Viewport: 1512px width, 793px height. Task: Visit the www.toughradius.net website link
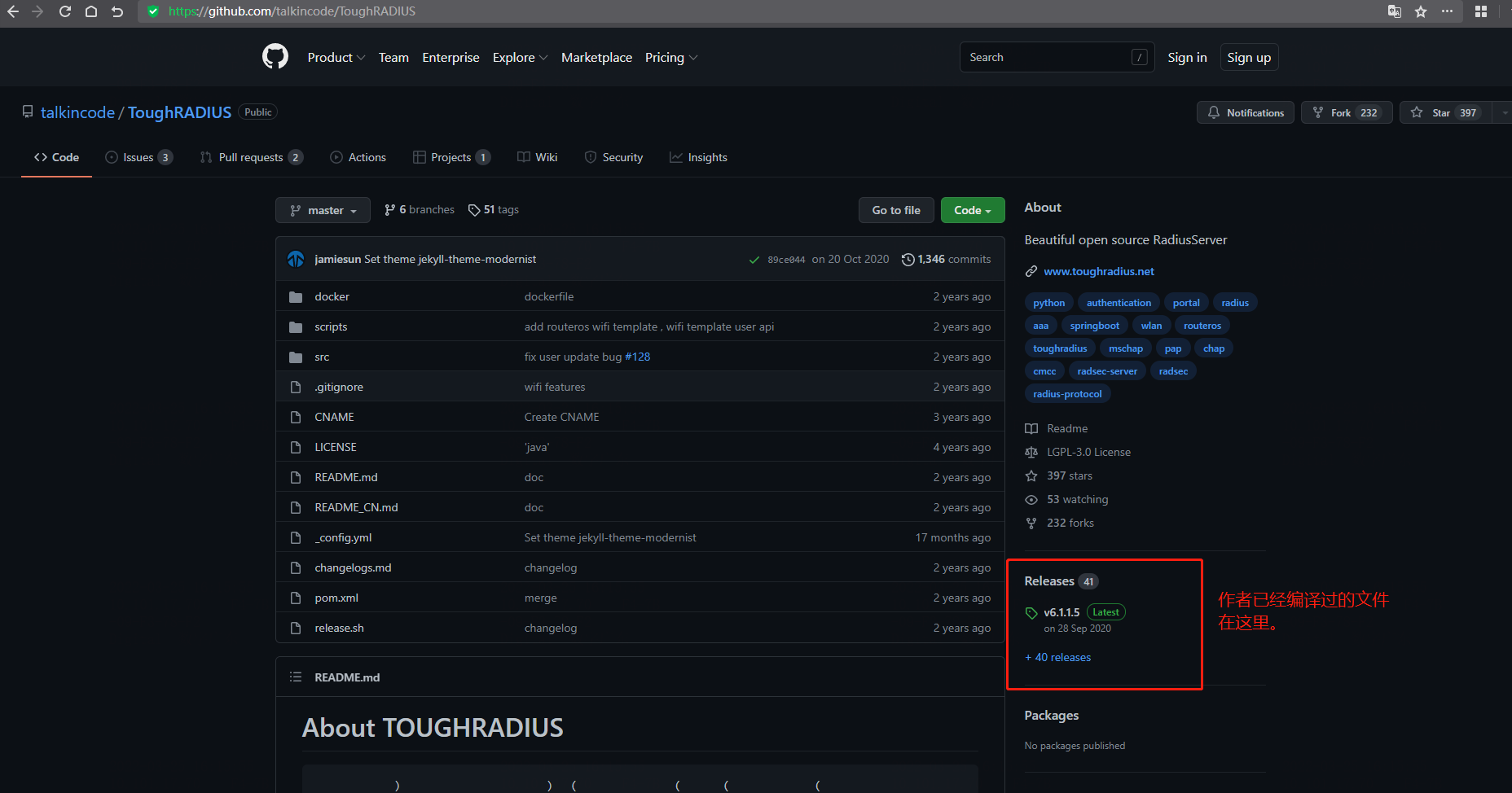[x=1098, y=271]
